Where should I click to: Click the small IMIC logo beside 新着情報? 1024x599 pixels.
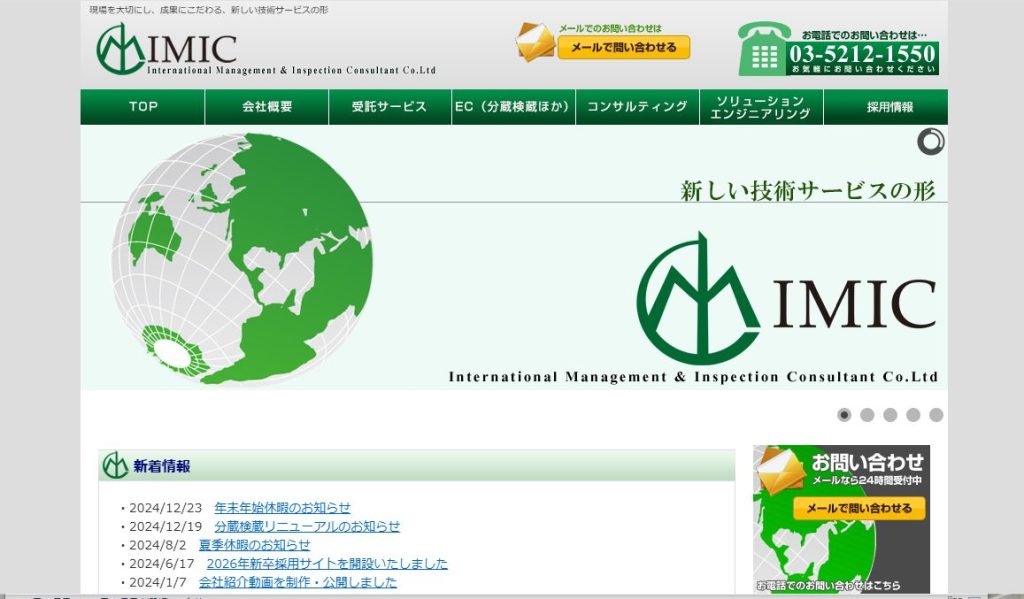point(115,465)
